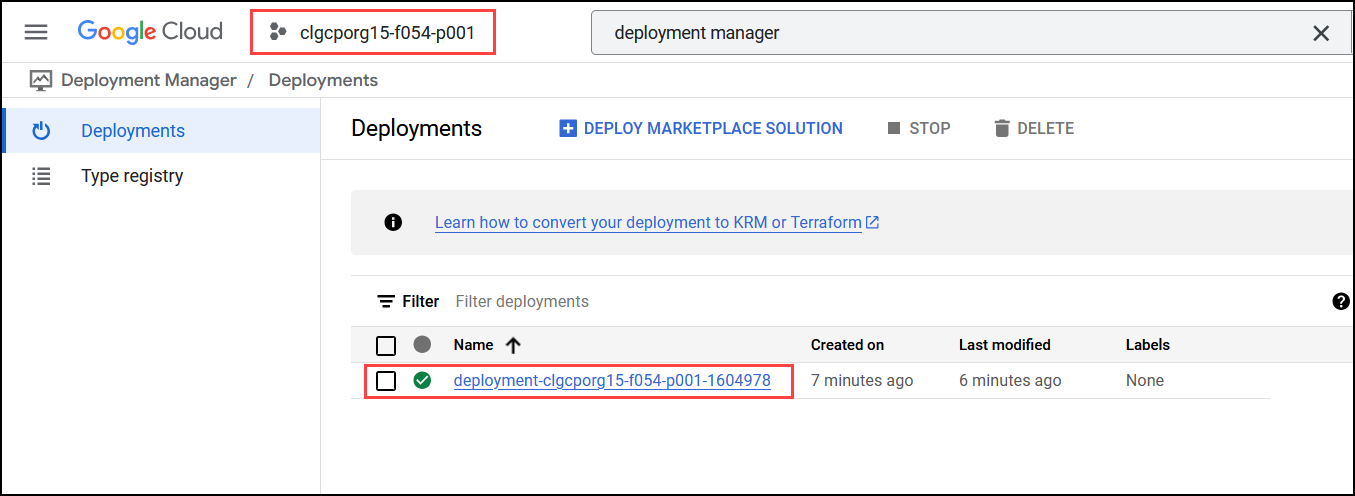The height and width of the screenshot is (496, 1355).
Task: Open the KRM or Terraform conversion link
Action: (648, 222)
